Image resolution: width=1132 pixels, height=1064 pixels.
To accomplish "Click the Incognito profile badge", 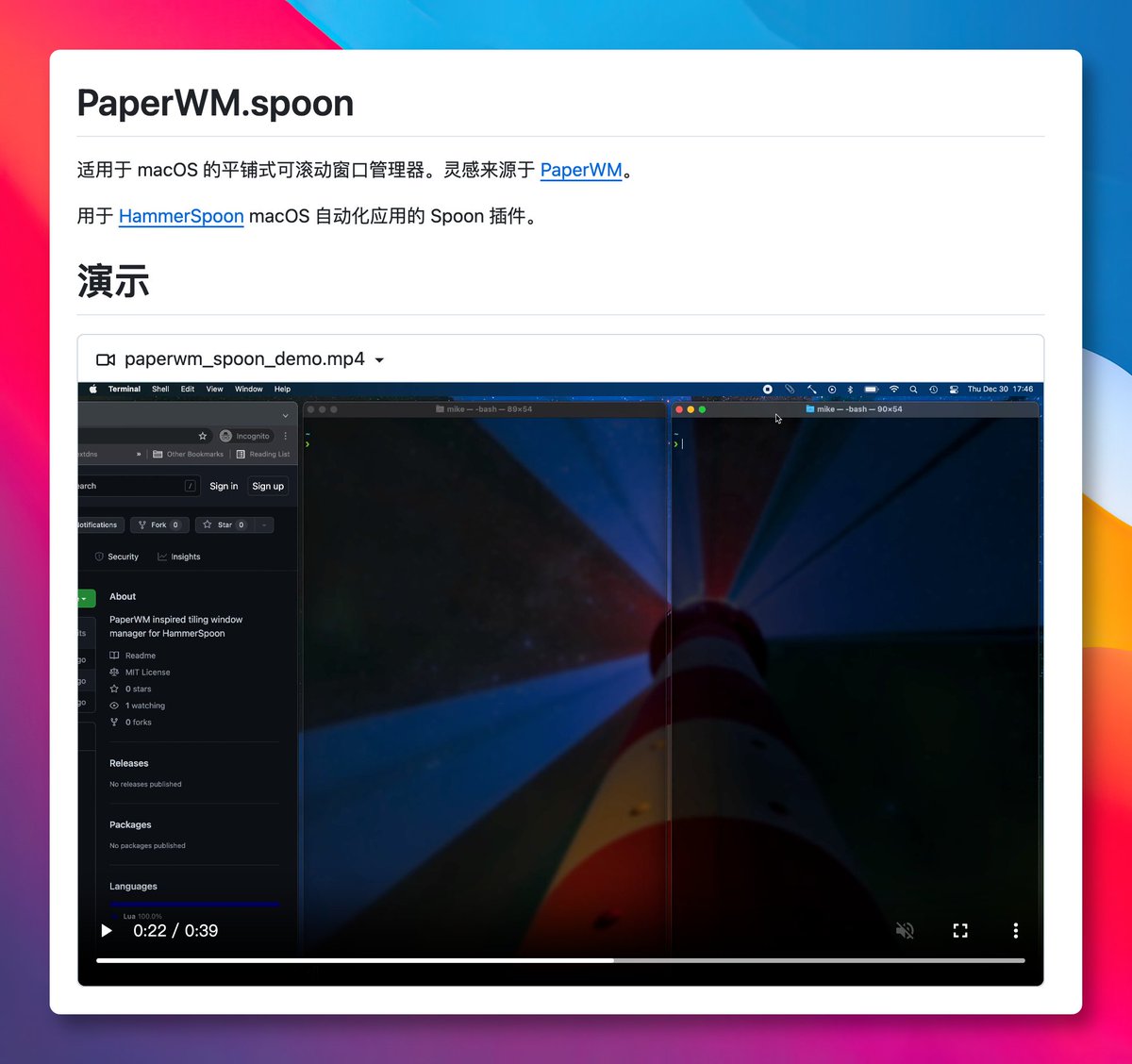I will coord(245,436).
